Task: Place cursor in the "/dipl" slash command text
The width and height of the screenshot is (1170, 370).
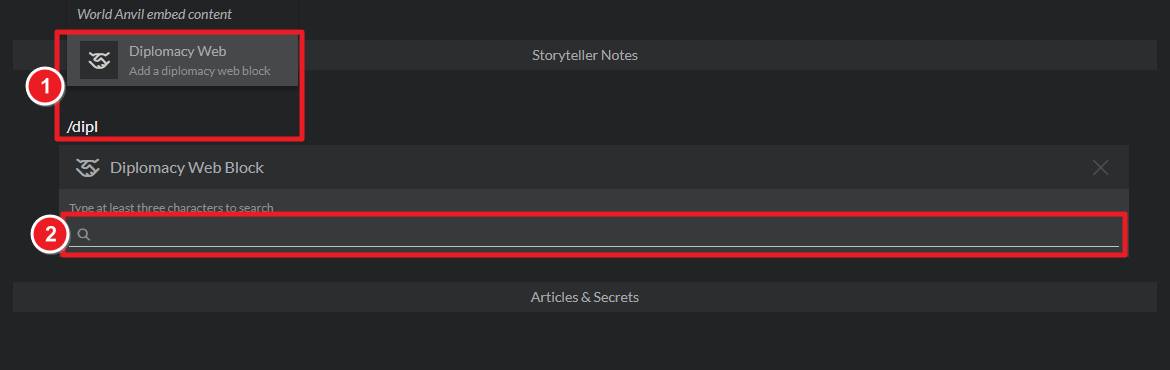Action: coord(83,127)
